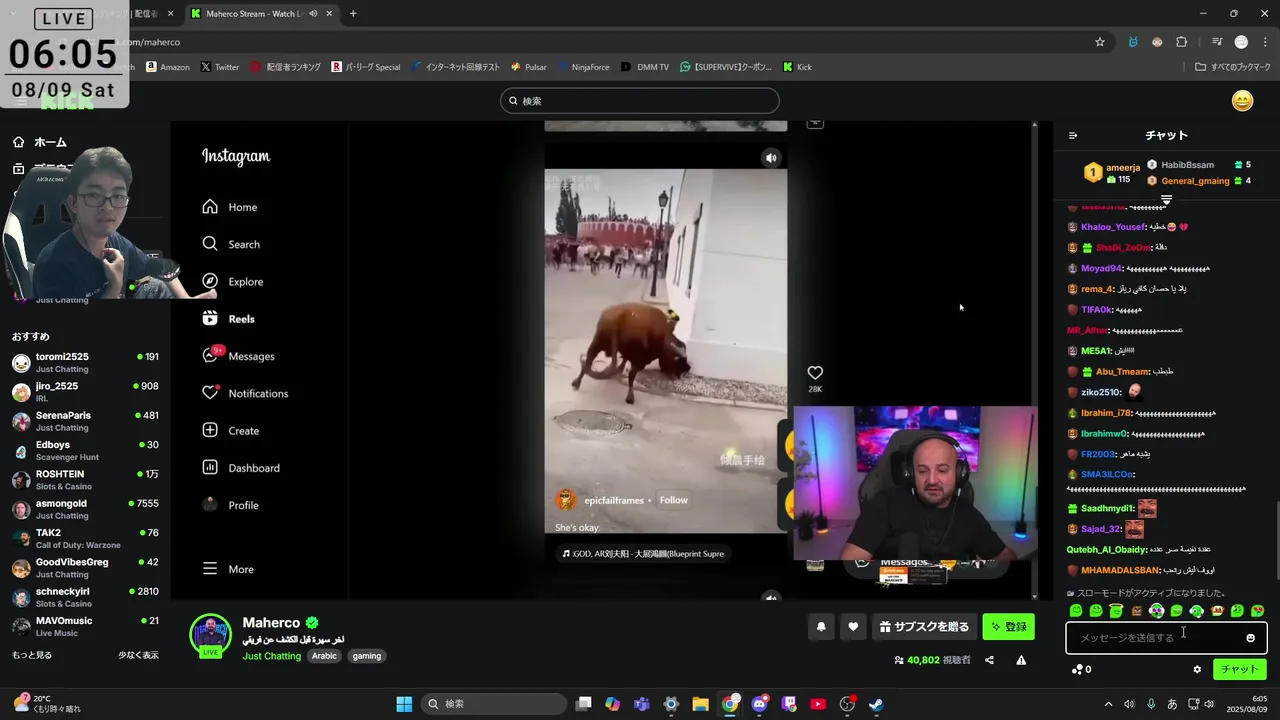Open chat settings gear icon
The image size is (1280, 720).
(1197, 669)
